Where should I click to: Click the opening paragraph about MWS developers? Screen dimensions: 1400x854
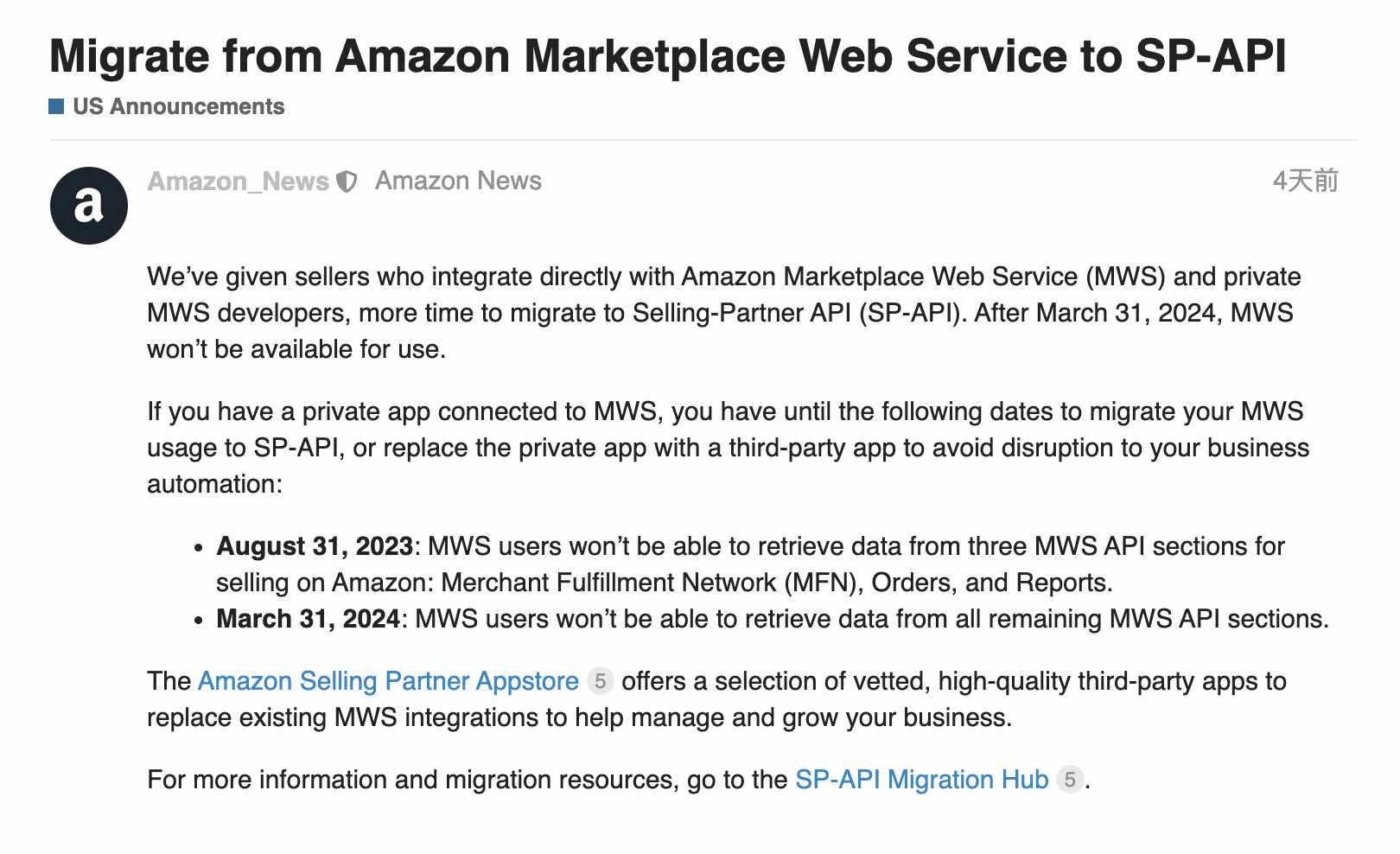coord(724,313)
